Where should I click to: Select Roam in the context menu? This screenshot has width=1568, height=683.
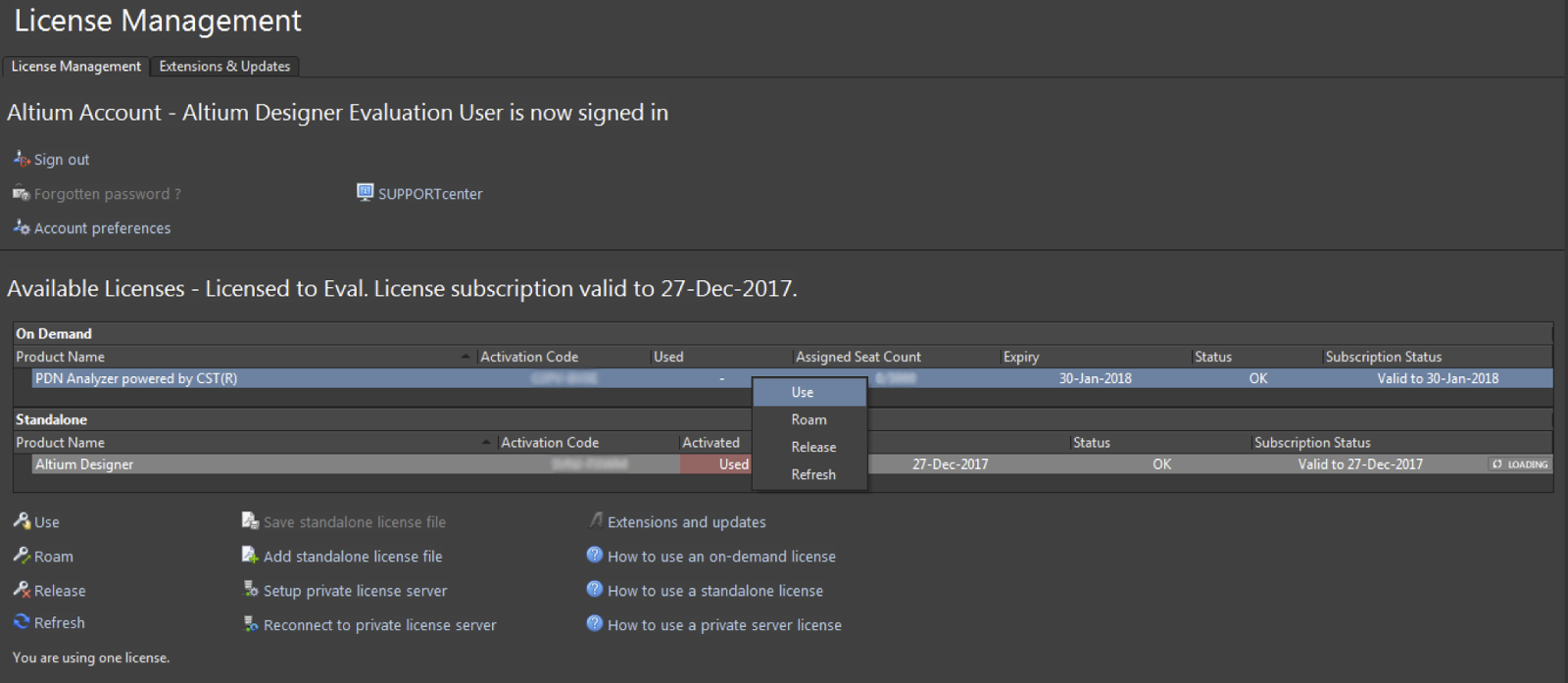[x=808, y=419]
